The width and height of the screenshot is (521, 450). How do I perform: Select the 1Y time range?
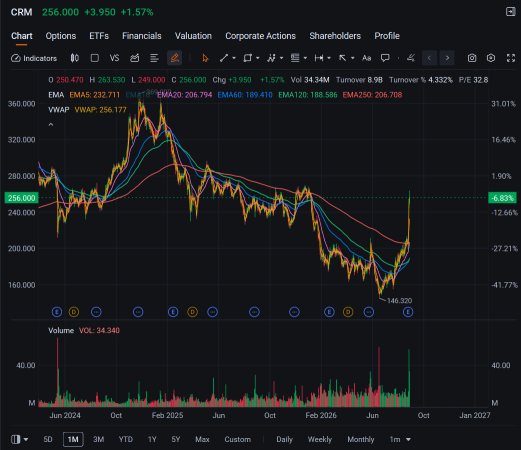152,440
